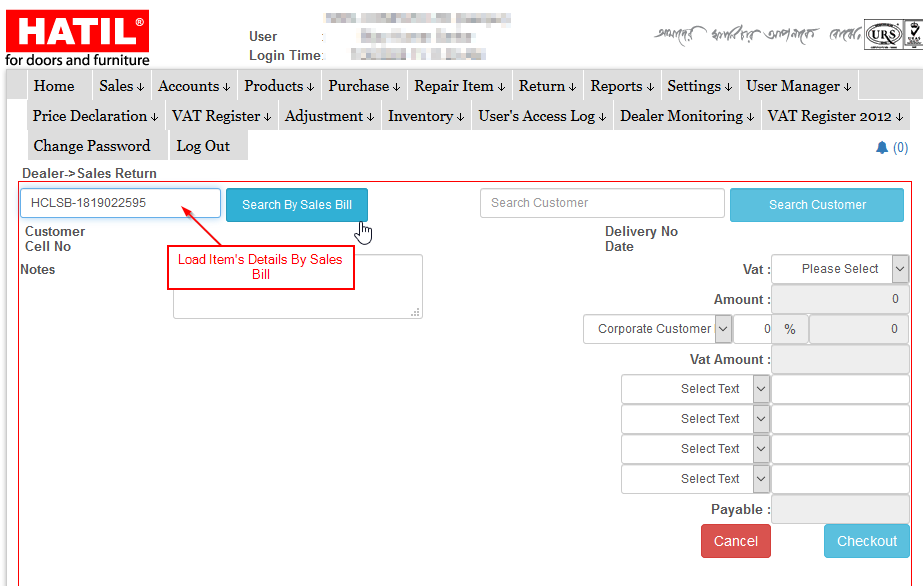The image size is (923, 586).
Task: Expand the Purchase menu
Action: pos(364,86)
